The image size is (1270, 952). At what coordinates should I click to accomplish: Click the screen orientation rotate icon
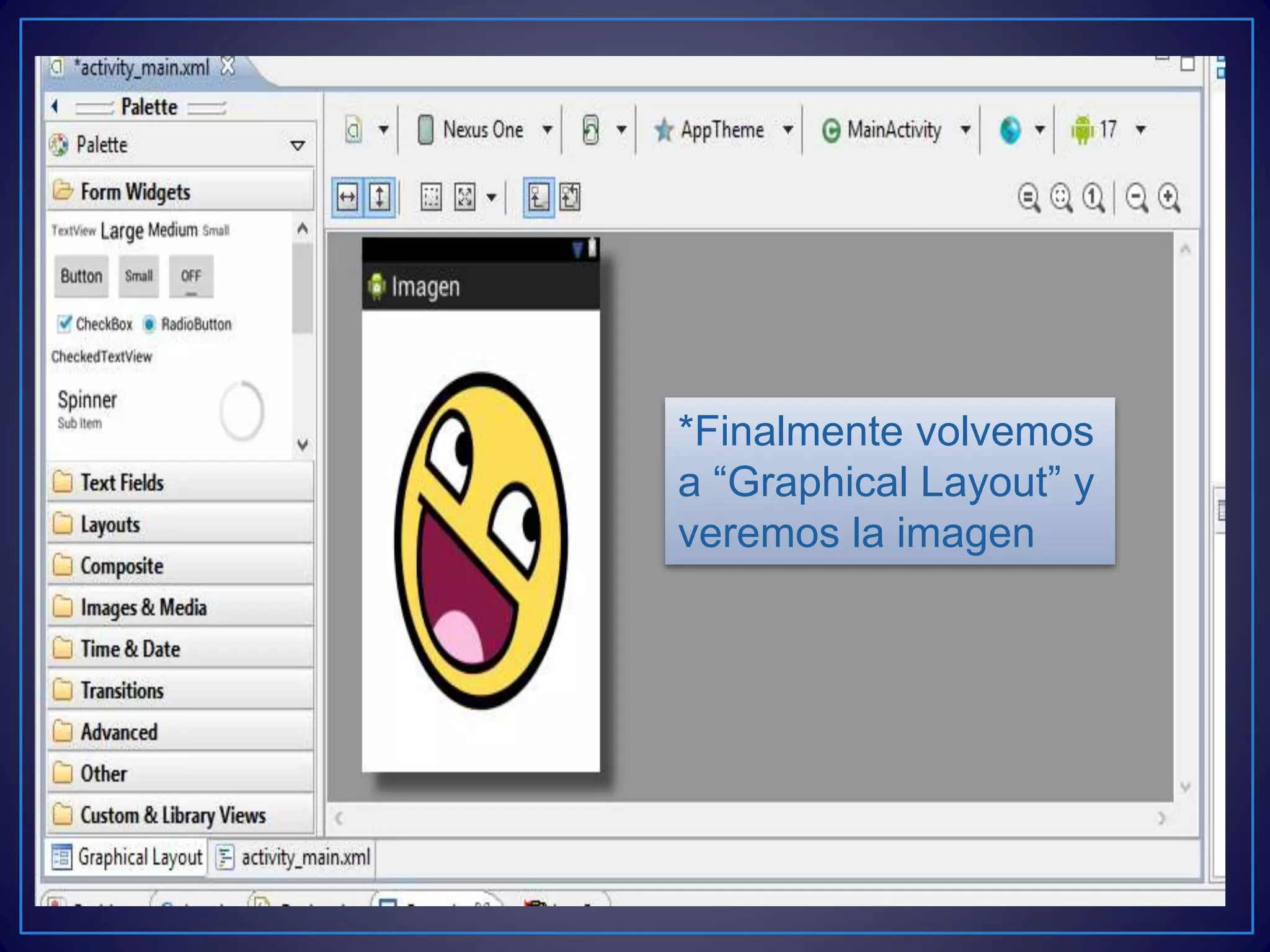click(591, 130)
